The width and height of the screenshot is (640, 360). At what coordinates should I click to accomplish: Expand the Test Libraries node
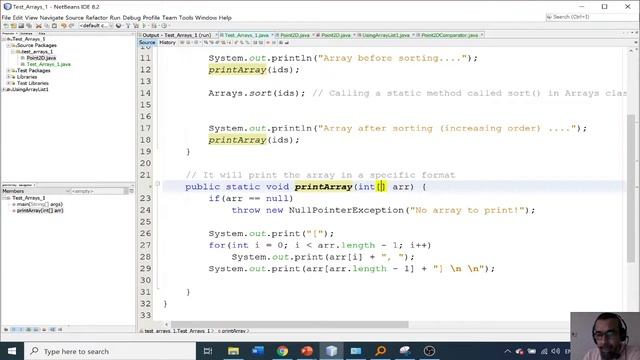(x=8, y=83)
